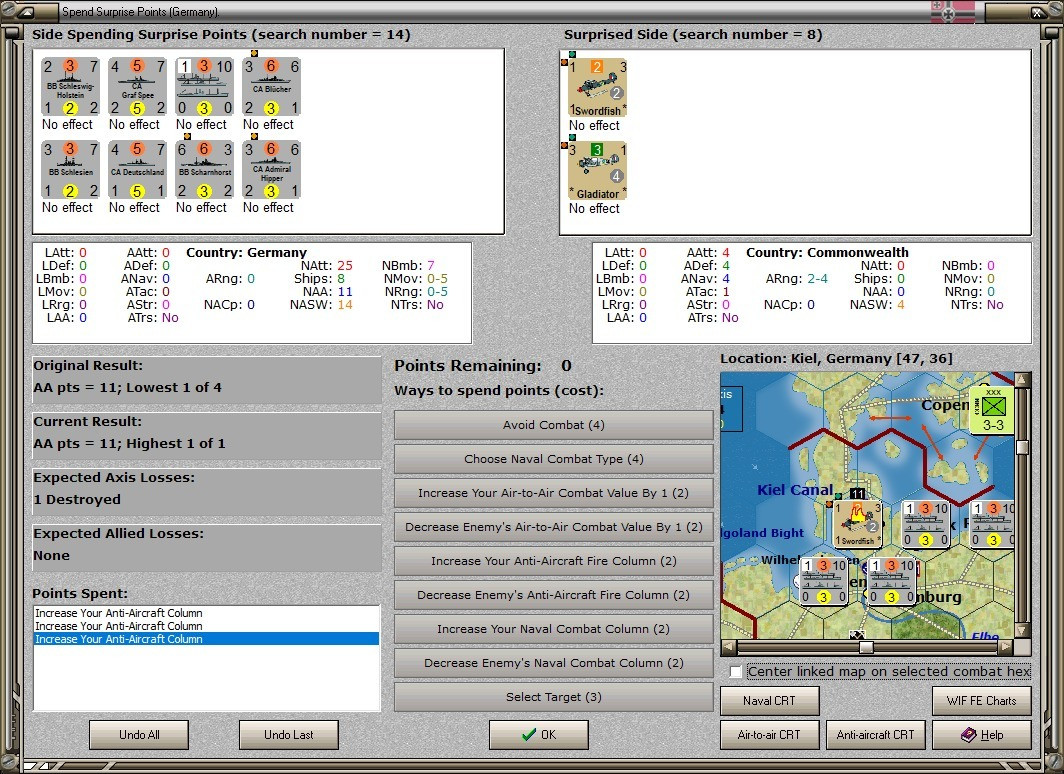Viewport: 1064px width, 774px height.
Task: Click Country: Commonwealth header text
Action: click(x=827, y=252)
